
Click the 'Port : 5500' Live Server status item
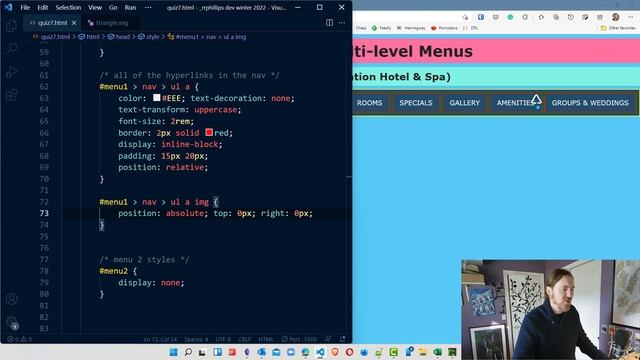click(x=299, y=339)
